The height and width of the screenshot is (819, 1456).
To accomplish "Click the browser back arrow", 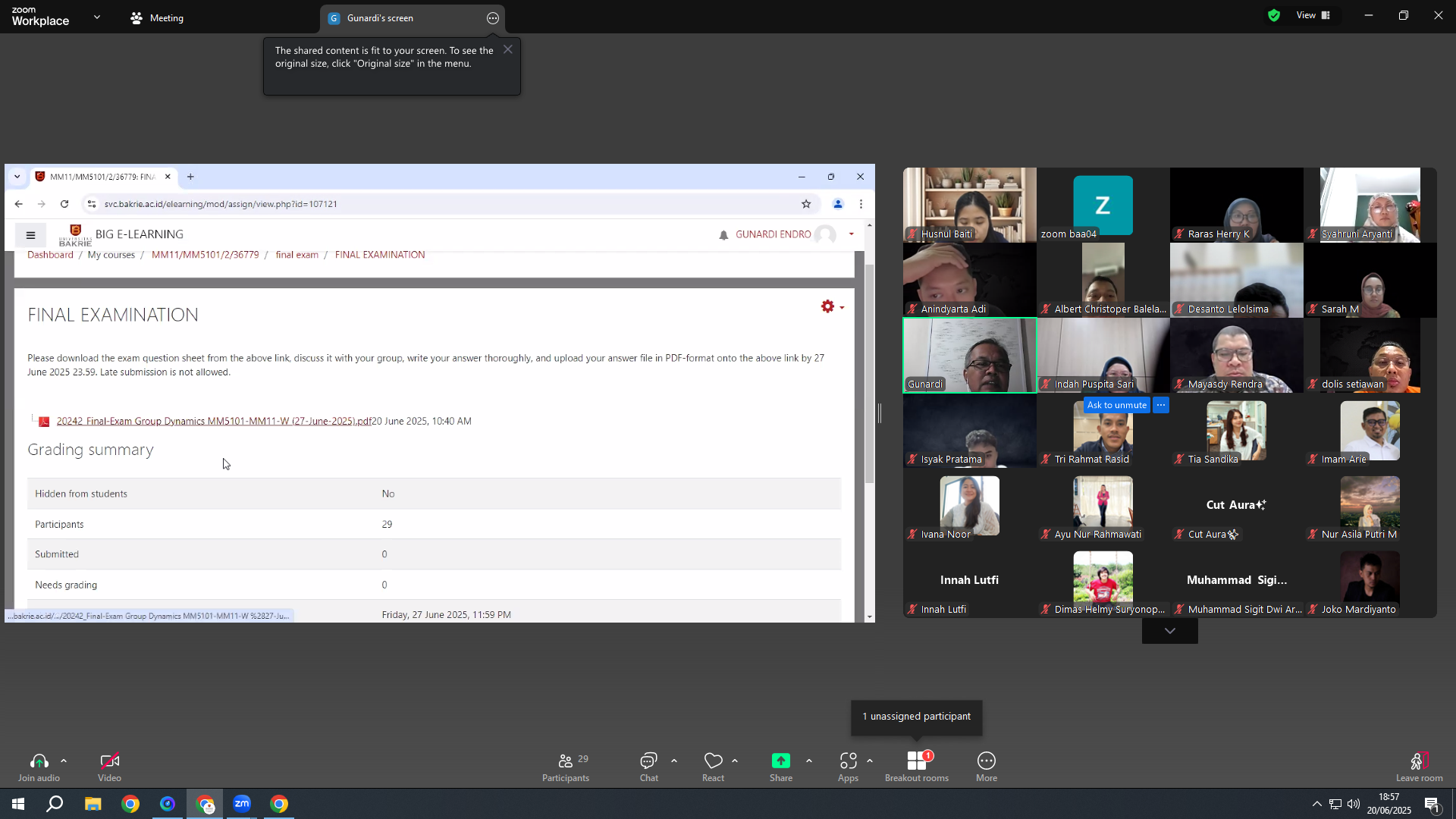I will [x=18, y=204].
